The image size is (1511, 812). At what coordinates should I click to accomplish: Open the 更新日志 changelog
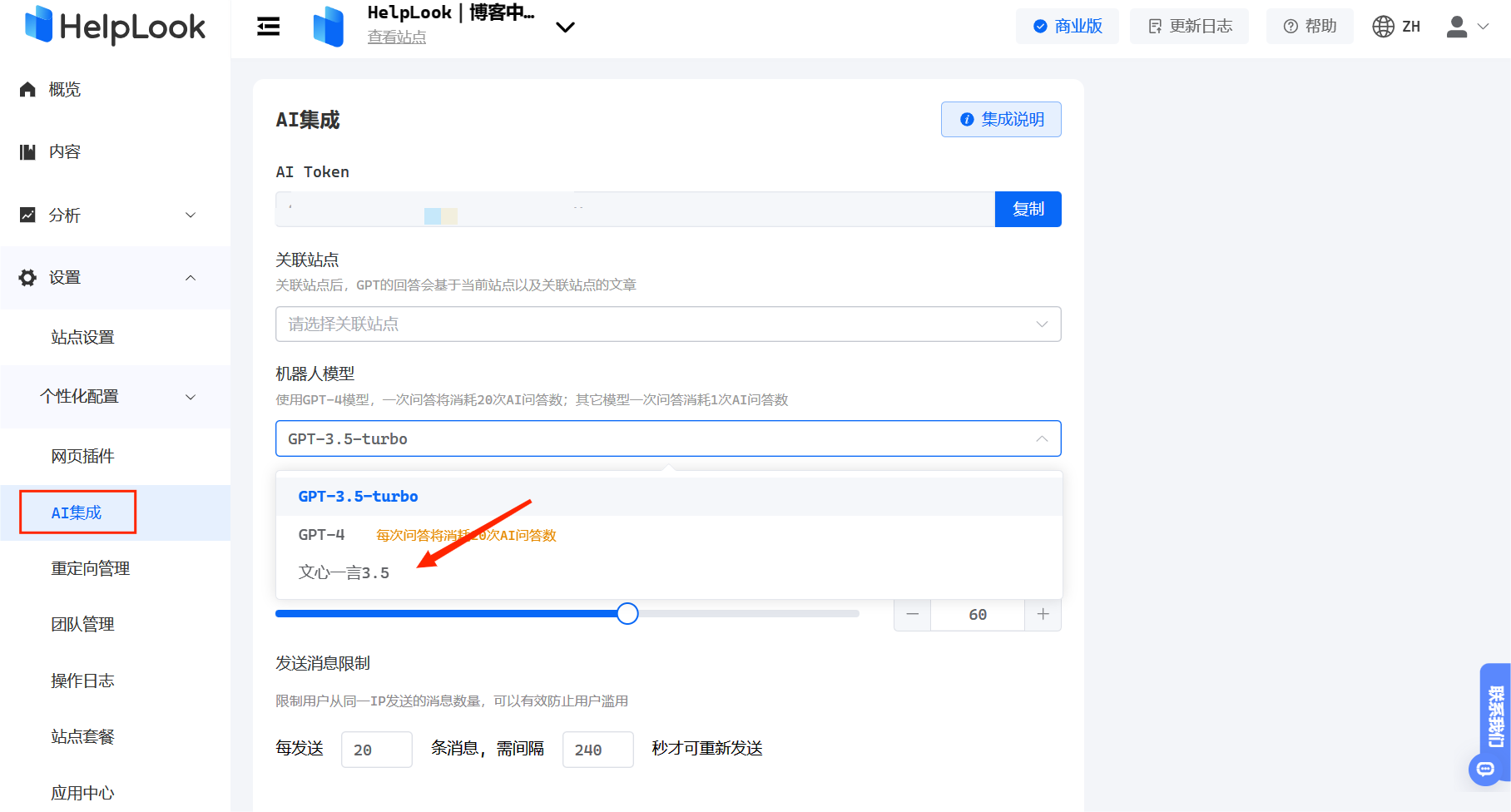[1189, 27]
